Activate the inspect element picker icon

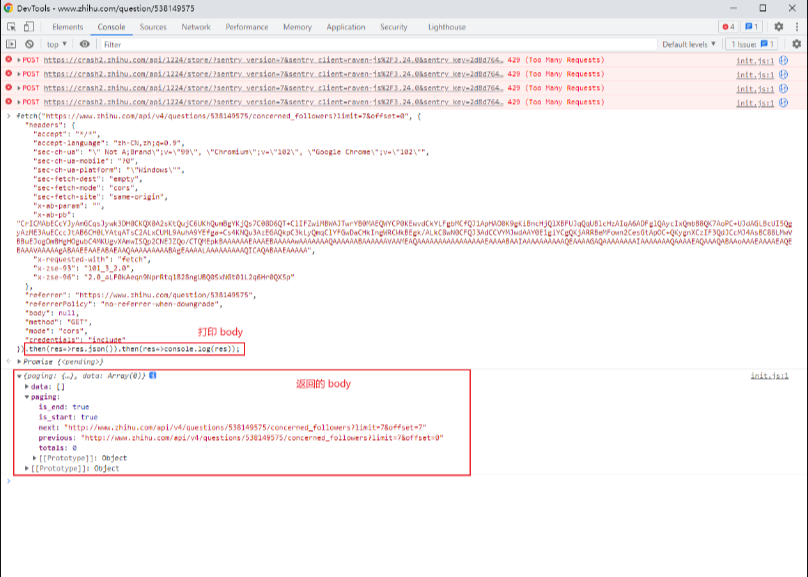click(x=11, y=27)
